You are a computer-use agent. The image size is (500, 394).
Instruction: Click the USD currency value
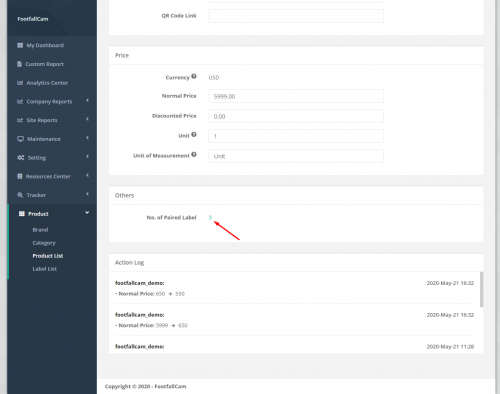pyautogui.click(x=214, y=78)
